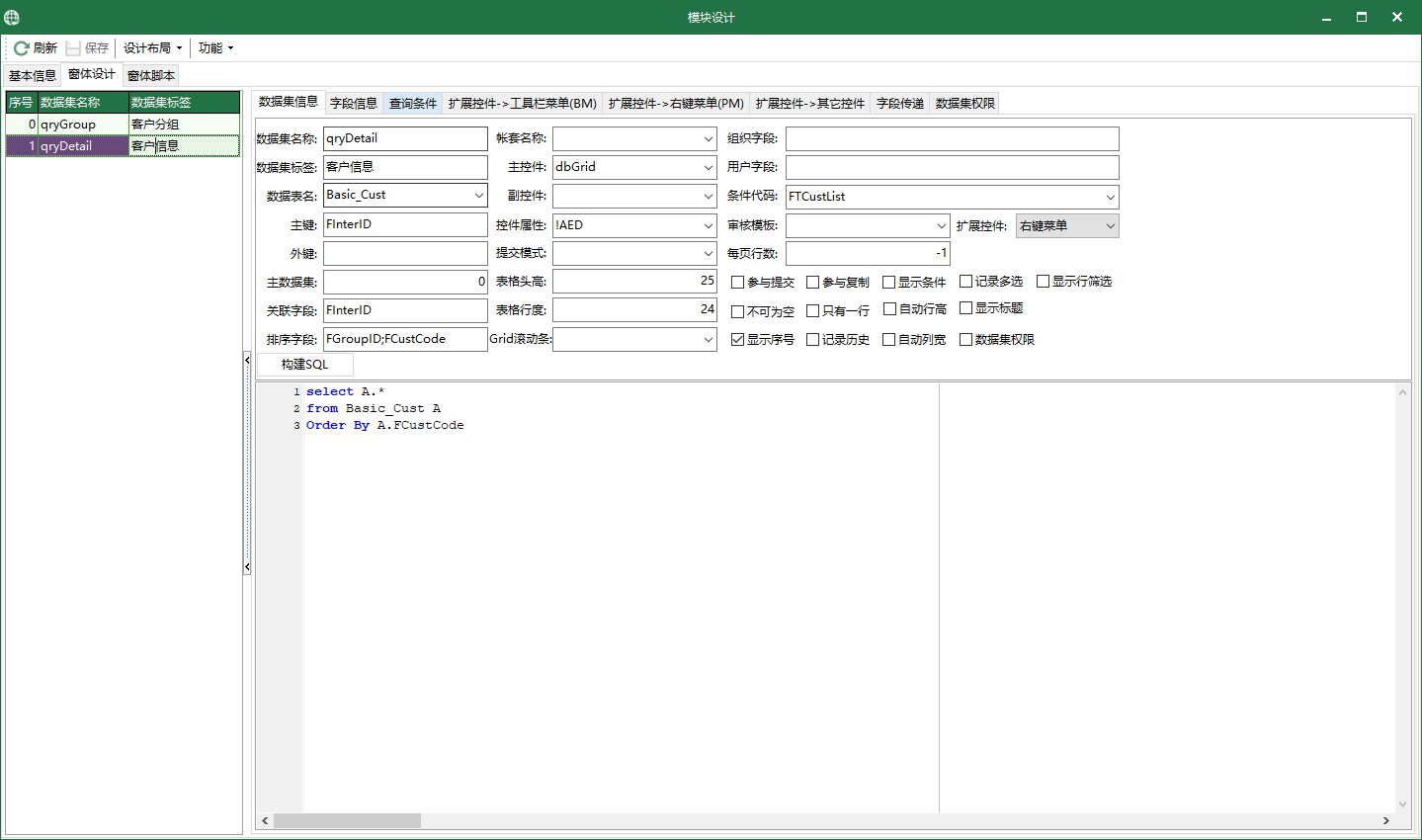
Task: Open the 设计布局 toolbar menu
Action: pos(153,47)
